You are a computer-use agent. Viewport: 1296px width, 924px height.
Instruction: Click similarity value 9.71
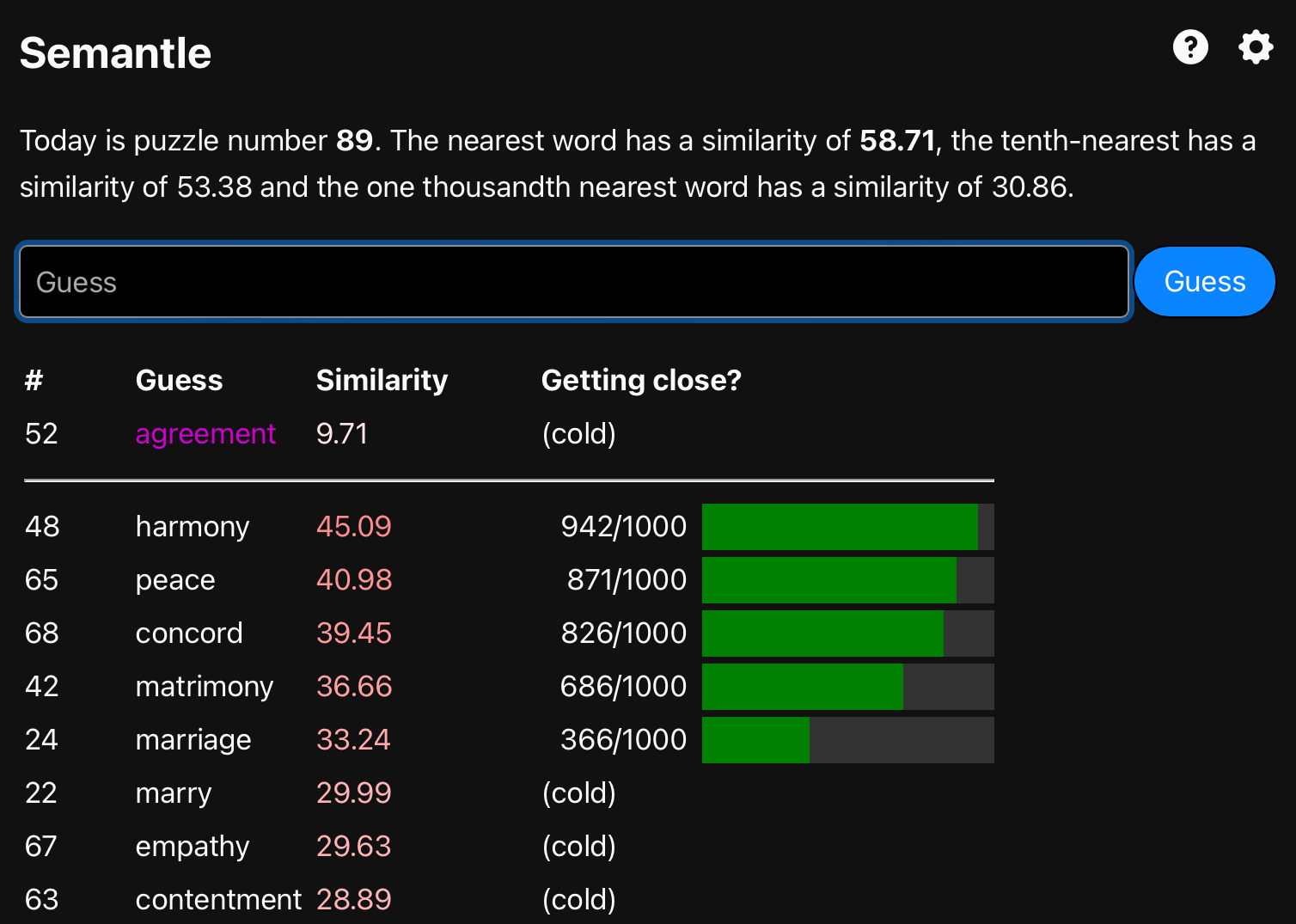(342, 434)
